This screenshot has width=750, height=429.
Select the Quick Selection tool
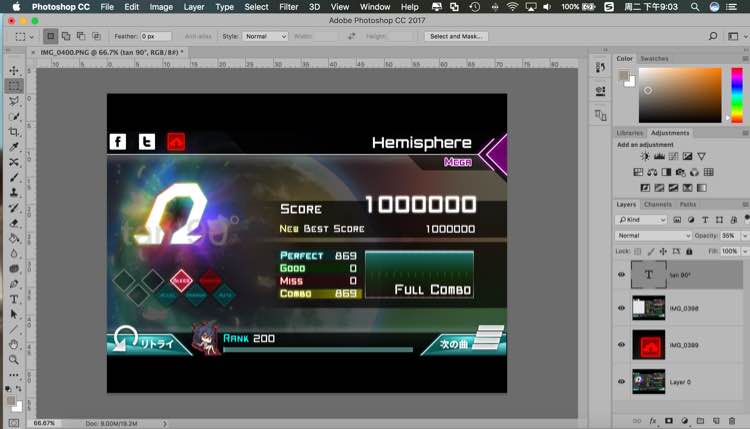tap(14, 117)
